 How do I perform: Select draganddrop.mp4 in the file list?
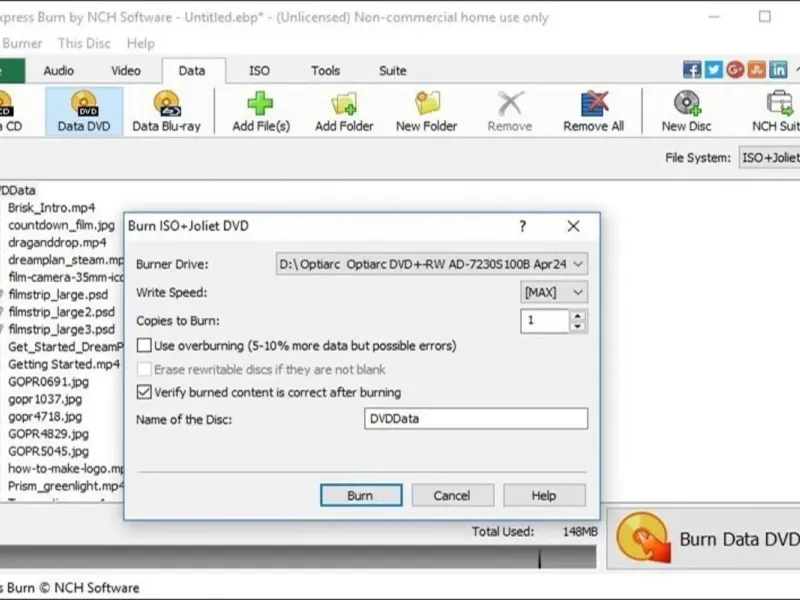coord(57,242)
